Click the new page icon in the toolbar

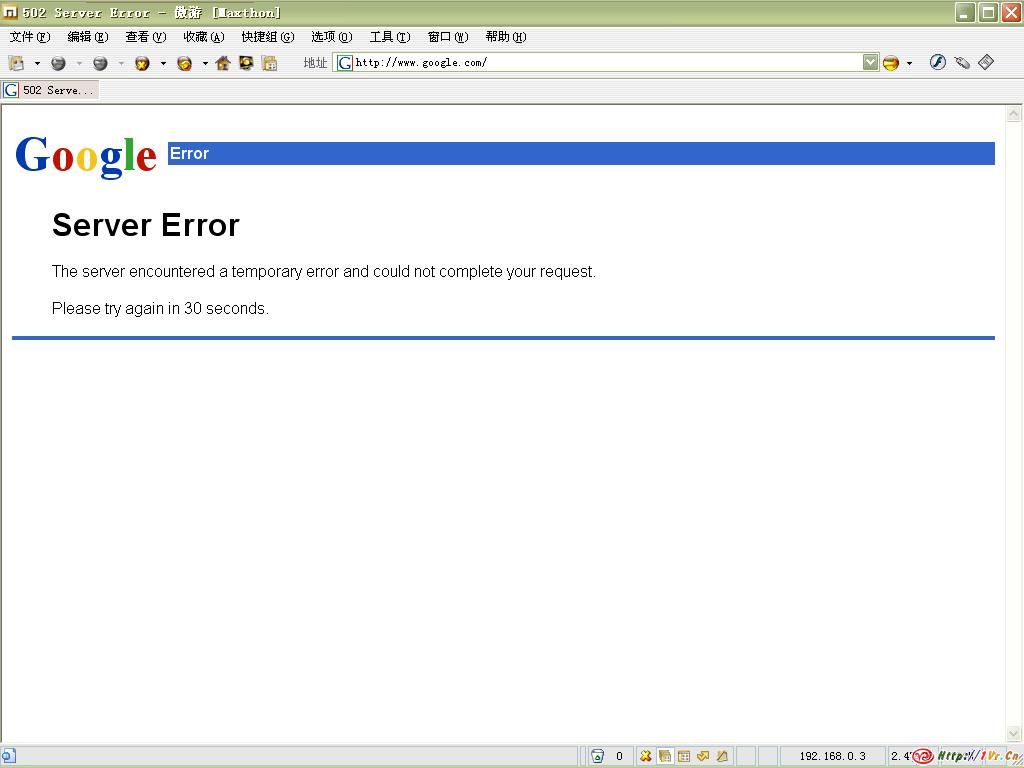pos(16,63)
